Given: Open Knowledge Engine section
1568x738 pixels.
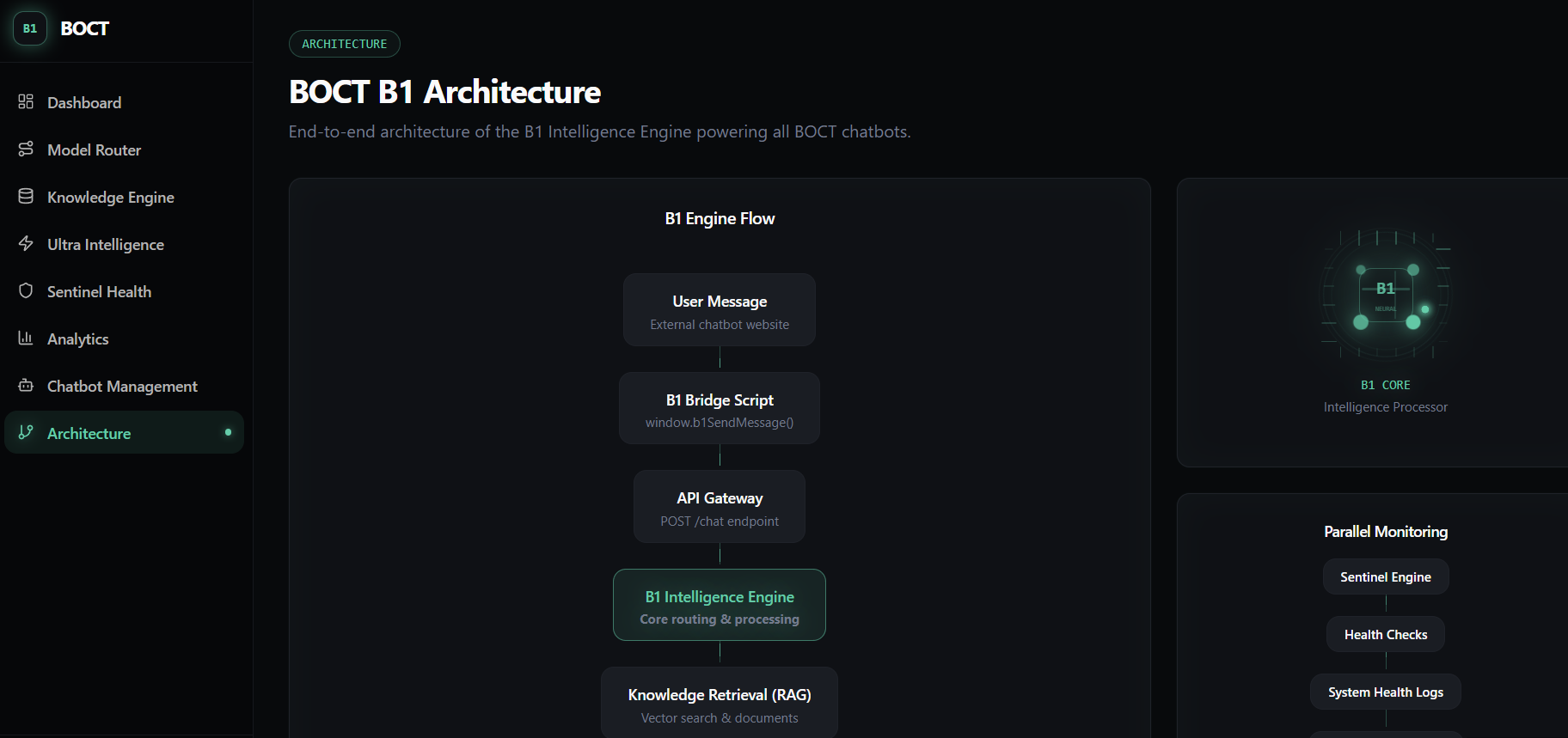Looking at the screenshot, I should click(124, 197).
